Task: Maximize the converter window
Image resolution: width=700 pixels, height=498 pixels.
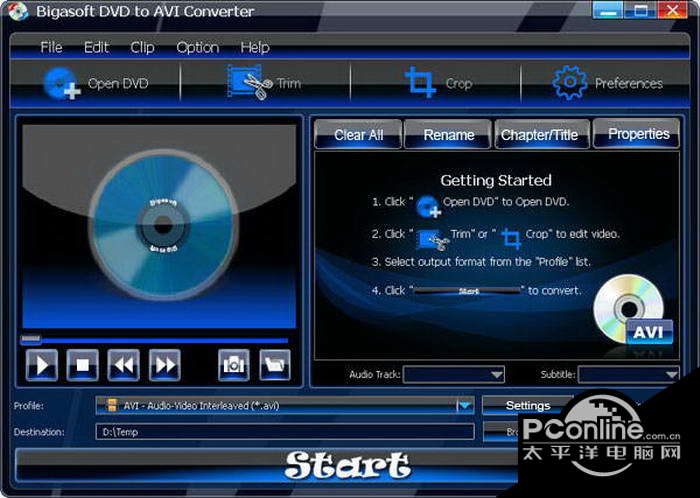Action: (641, 10)
